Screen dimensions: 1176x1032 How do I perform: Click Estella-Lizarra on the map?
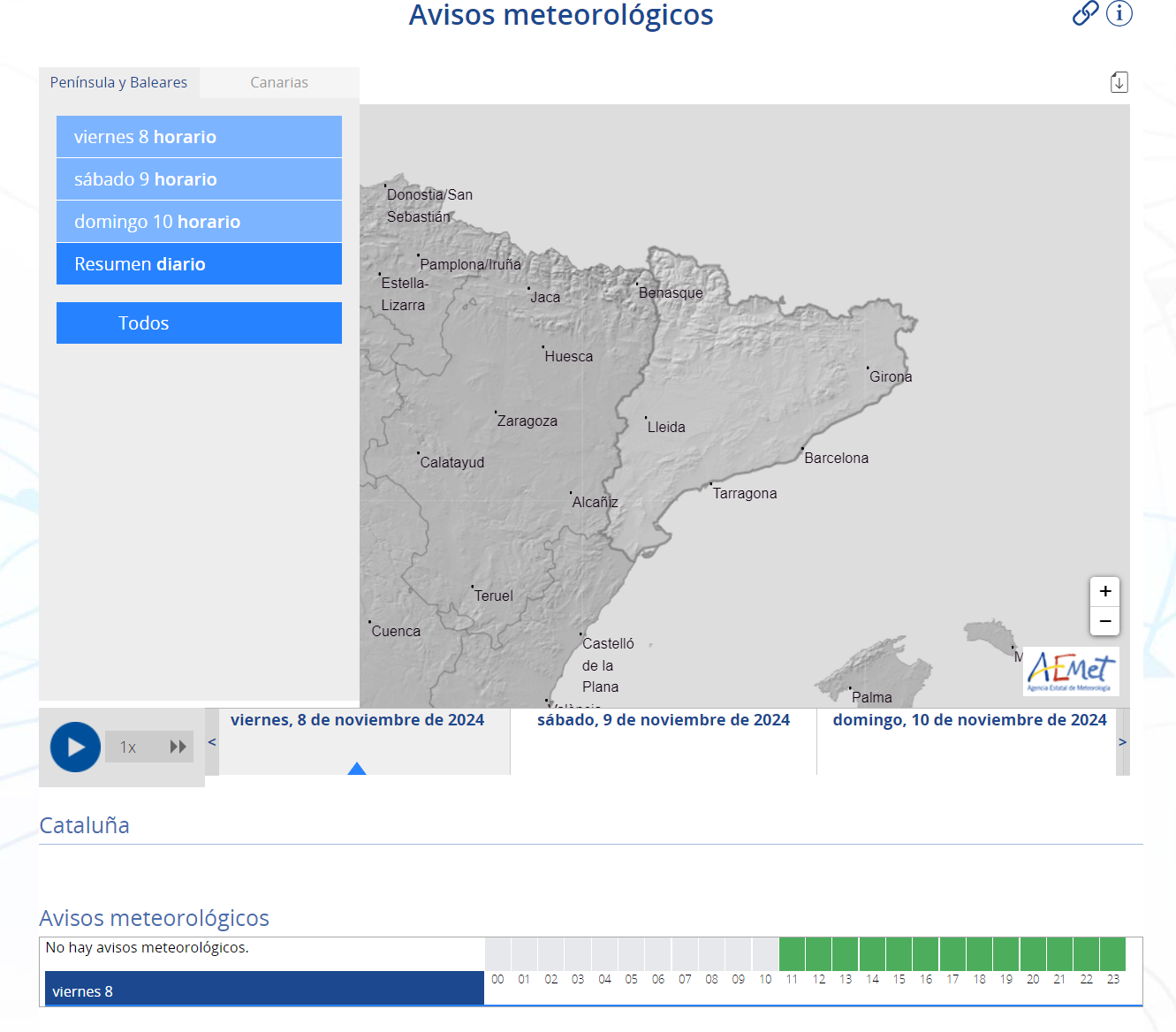[x=405, y=294]
